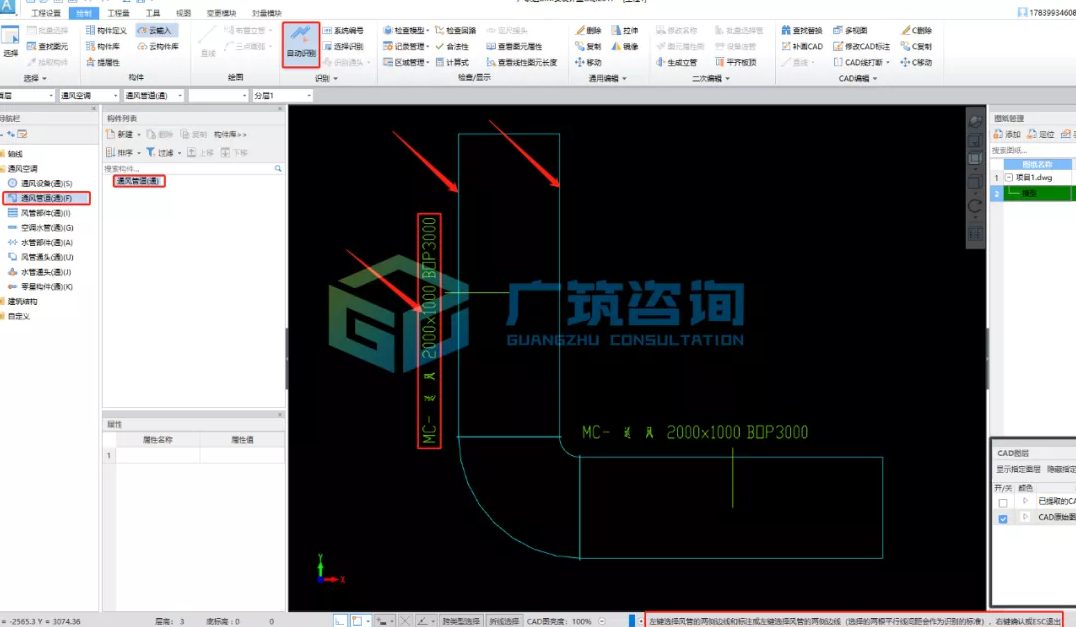
Task: Click 系统编号 system numbering tool
Action: tap(343, 30)
